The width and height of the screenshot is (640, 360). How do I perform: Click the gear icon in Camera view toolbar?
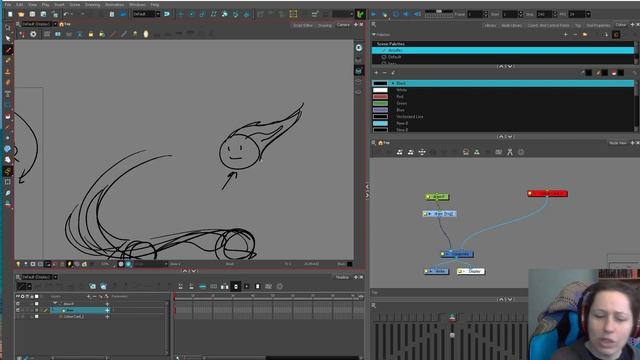tap(33, 34)
